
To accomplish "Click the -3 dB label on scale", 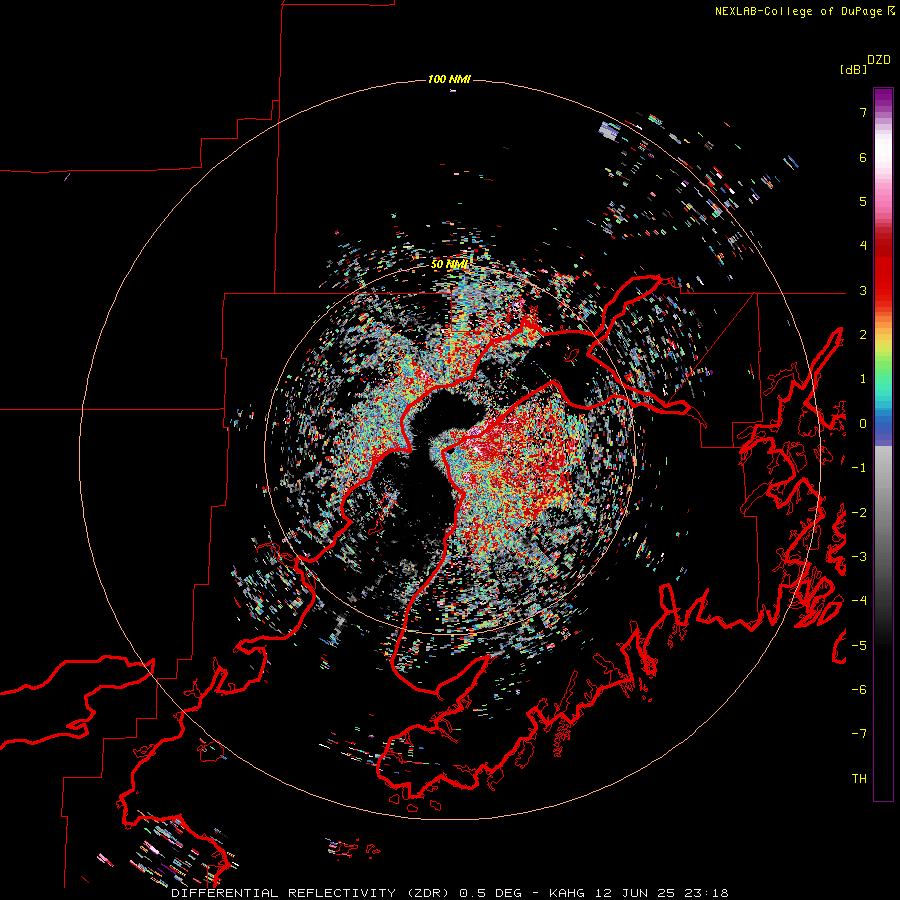I will pos(859,557).
